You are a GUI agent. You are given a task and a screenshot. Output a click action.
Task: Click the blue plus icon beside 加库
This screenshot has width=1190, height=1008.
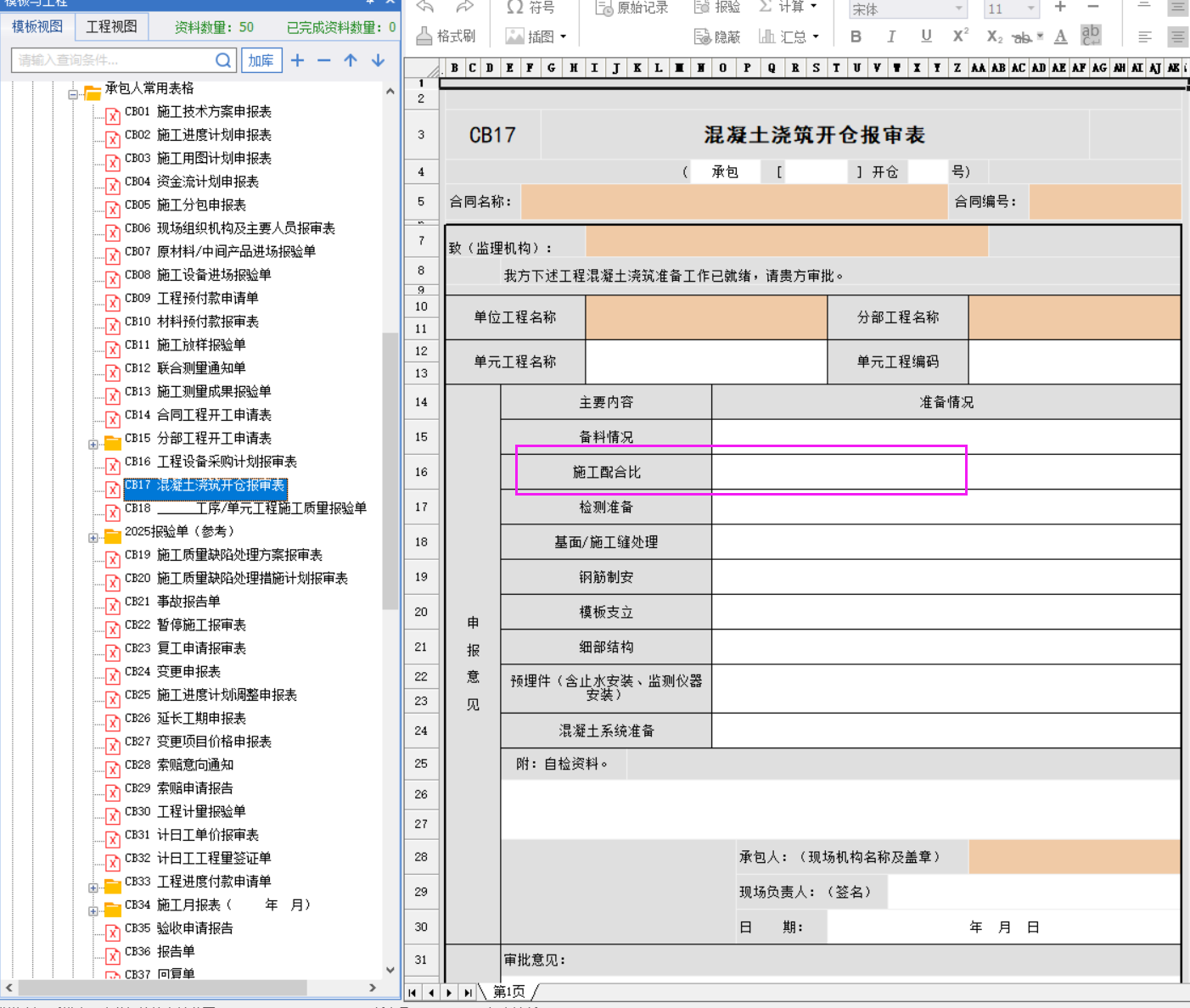(297, 60)
